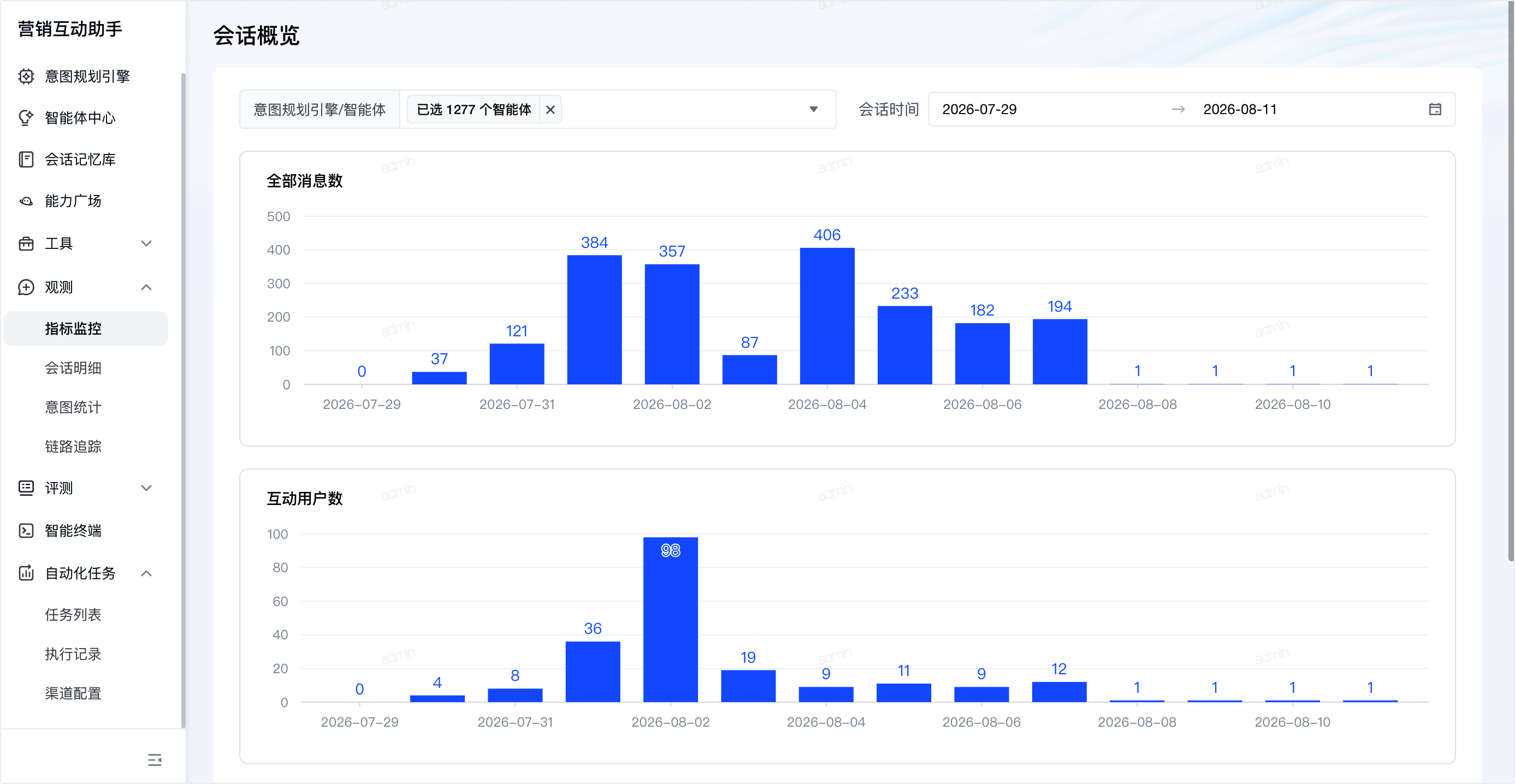Click the 406 bar in 全部消息数 chart

[x=827, y=316]
